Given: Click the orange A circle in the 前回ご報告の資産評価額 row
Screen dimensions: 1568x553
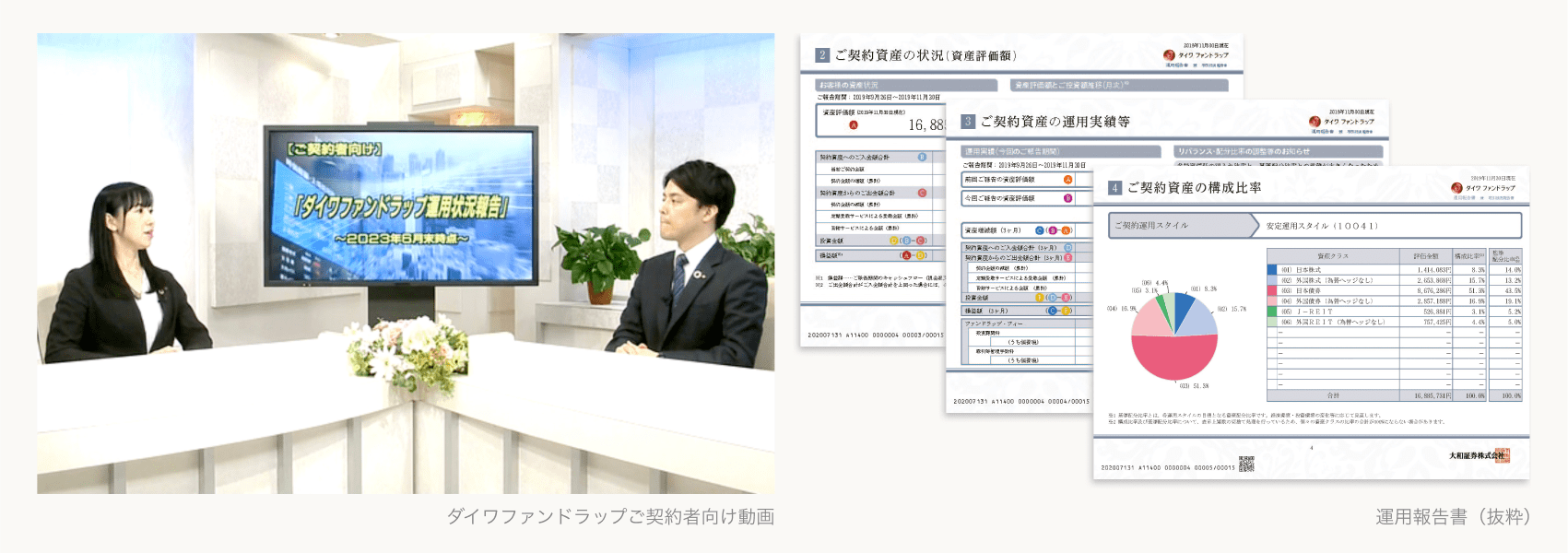Looking at the screenshot, I should tap(1068, 180).
